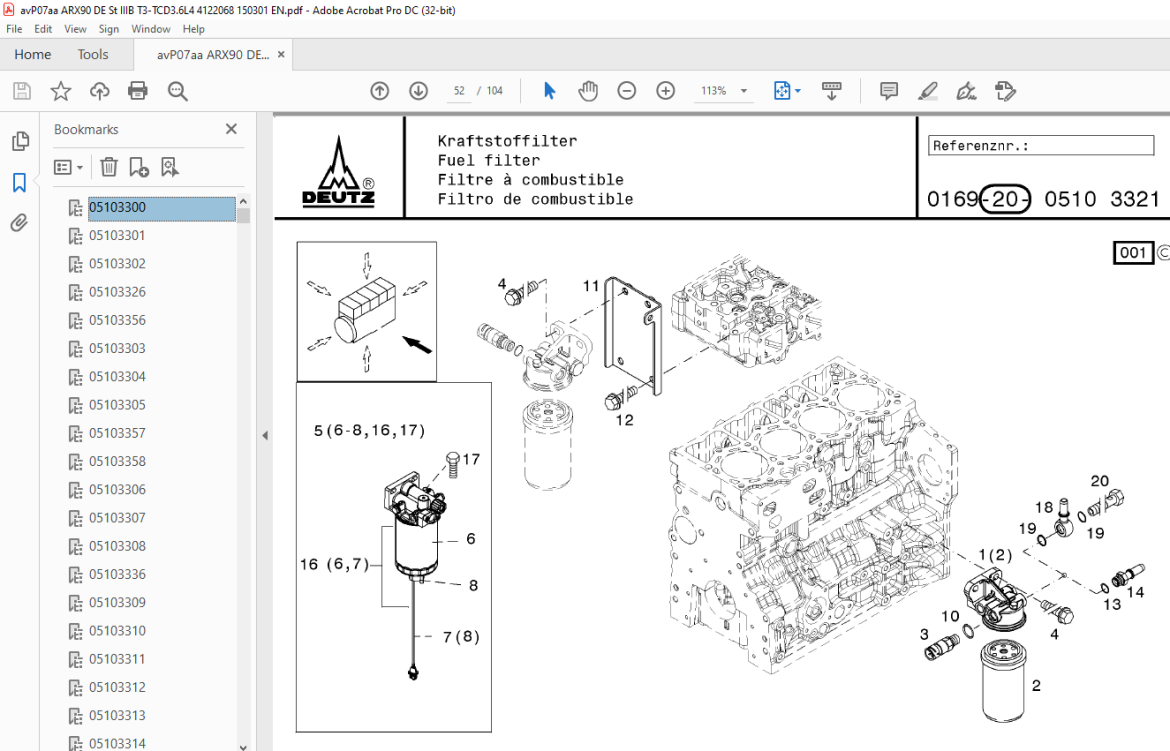1170x751 pixels.
Task: Select bookmark 05103306
Action: click(117, 490)
